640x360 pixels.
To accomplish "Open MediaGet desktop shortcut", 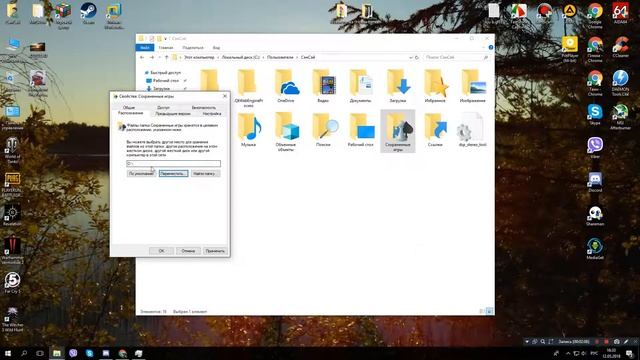I will [x=595, y=249].
